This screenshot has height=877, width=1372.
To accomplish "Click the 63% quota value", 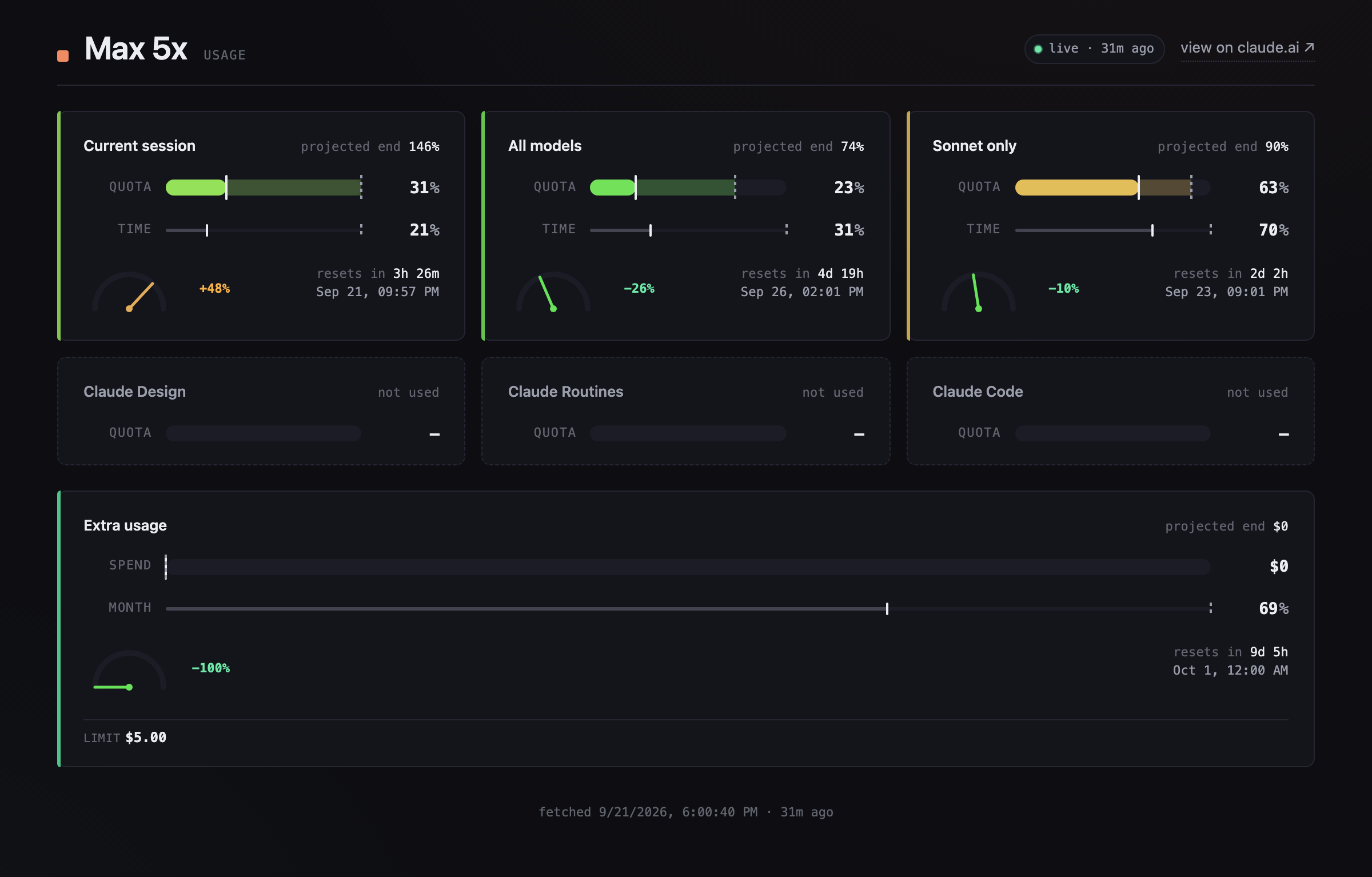I will (1274, 188).
